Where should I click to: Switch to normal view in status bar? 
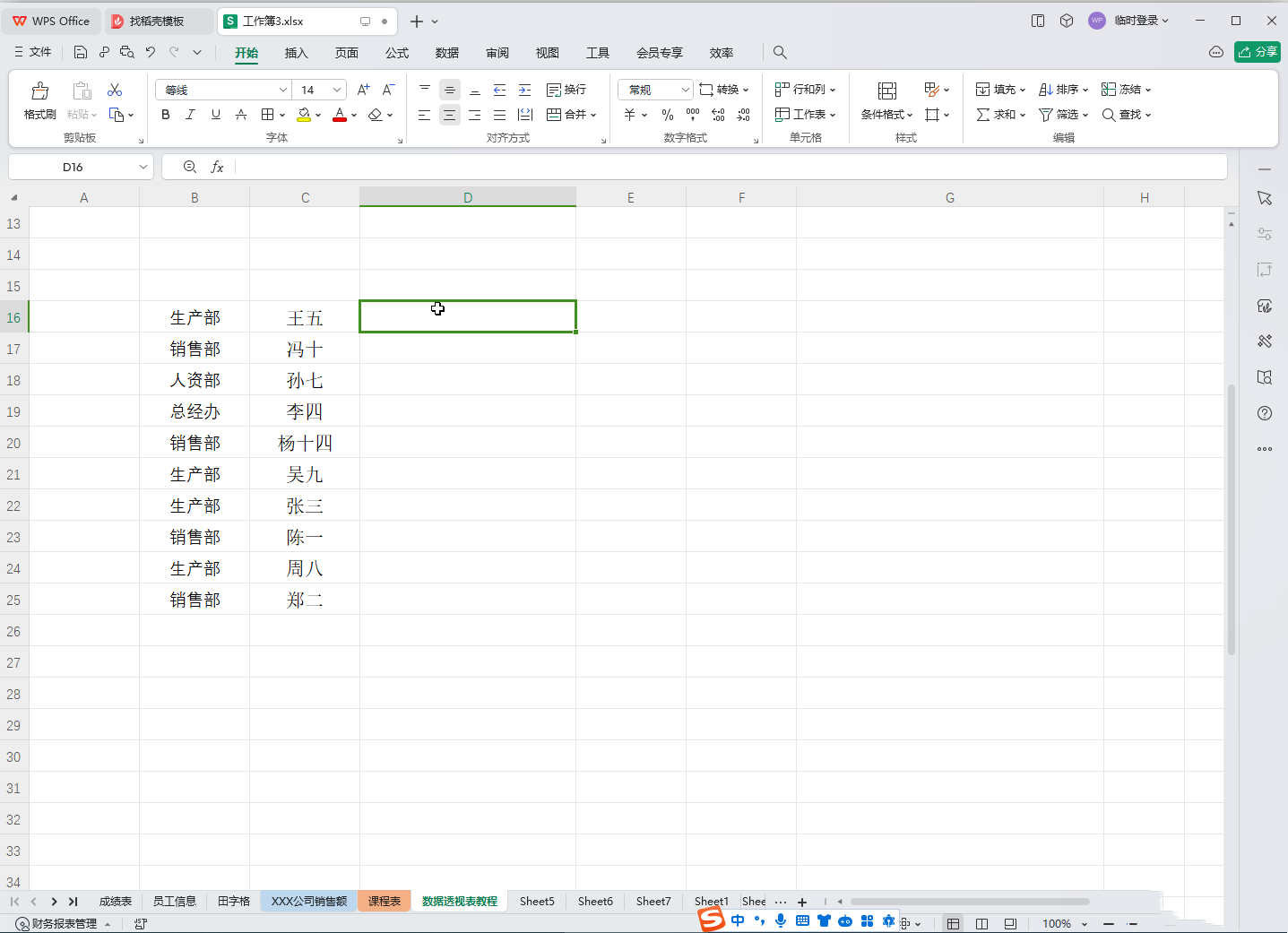953,923
